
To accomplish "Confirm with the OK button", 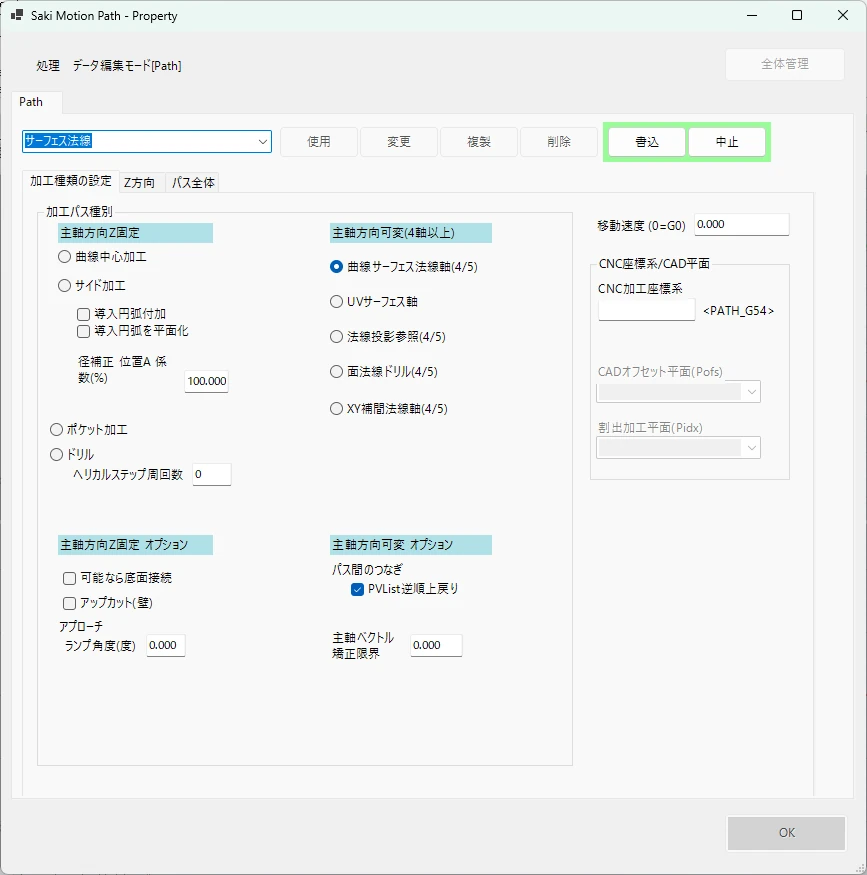I will pos(787,833).
